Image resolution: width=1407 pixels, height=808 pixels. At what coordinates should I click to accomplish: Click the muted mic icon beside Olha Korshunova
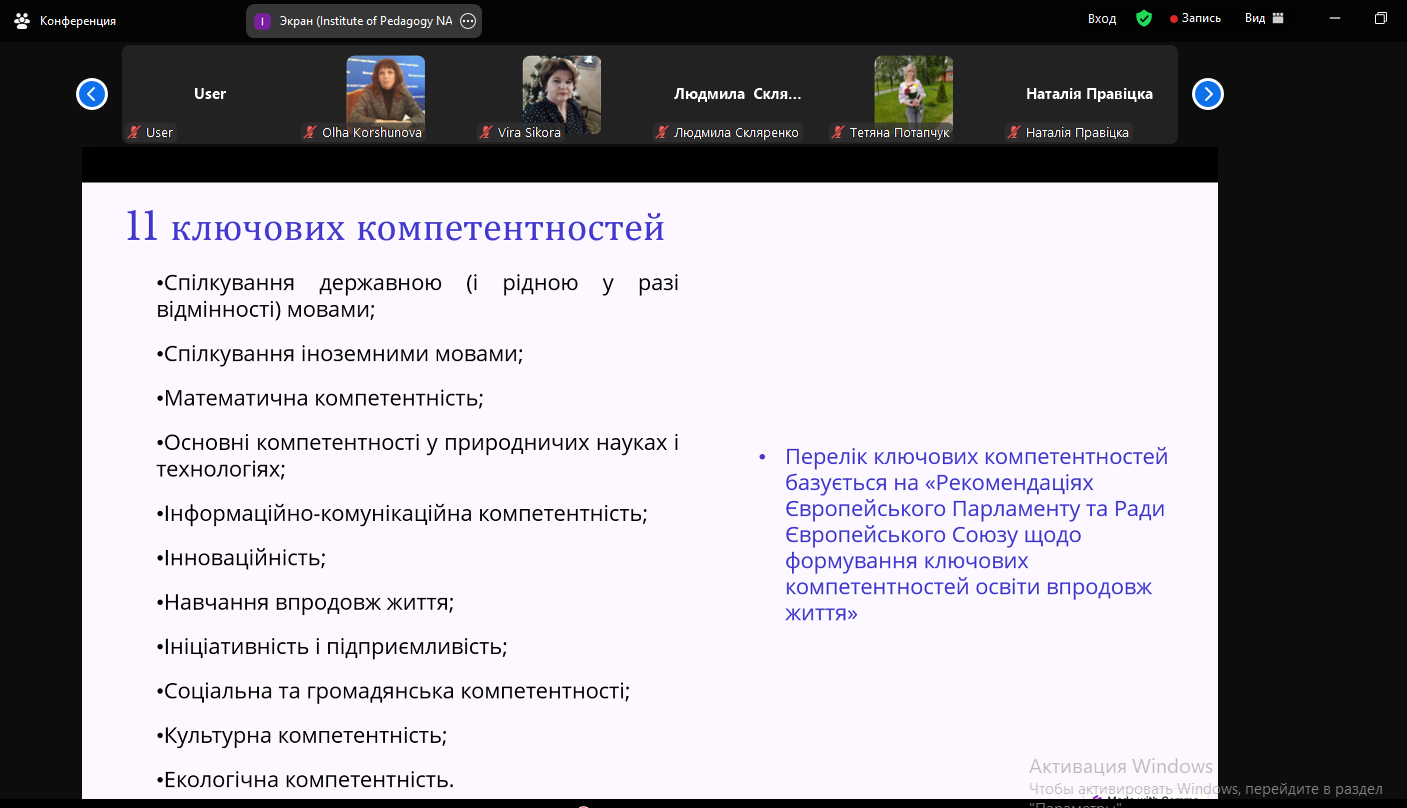pos(310,132)
